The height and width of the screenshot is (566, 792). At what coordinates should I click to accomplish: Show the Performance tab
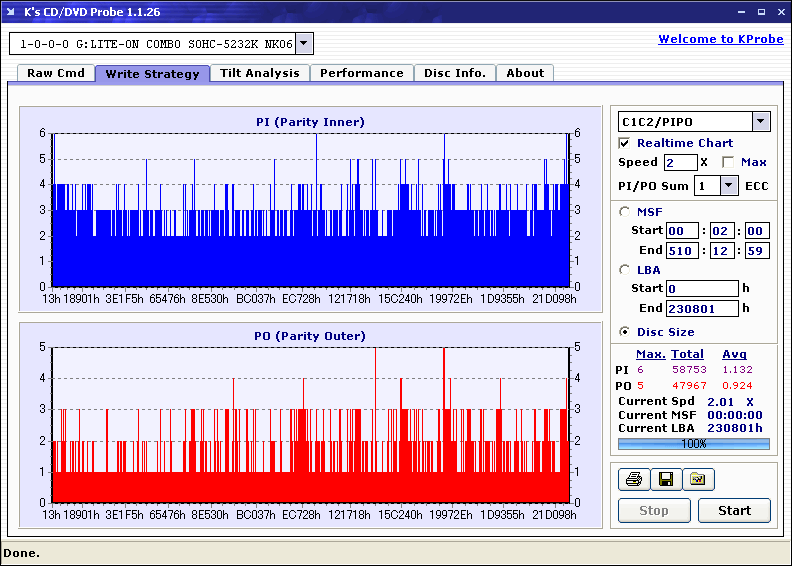pos(361,73)
